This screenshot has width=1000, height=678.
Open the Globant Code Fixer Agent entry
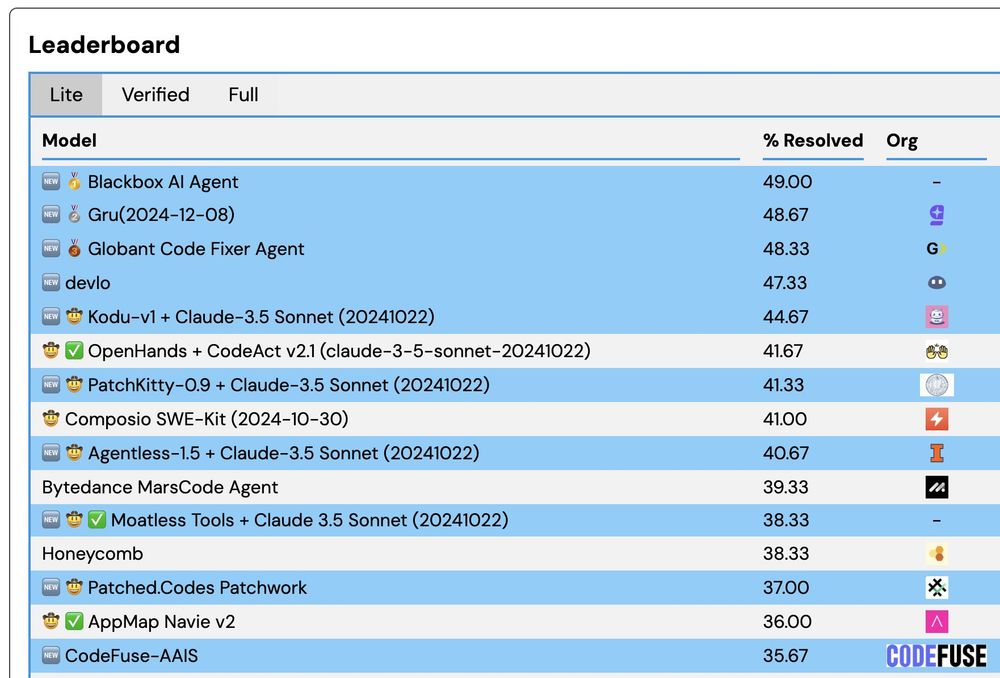pyautogui.click(x=196, y=249)
